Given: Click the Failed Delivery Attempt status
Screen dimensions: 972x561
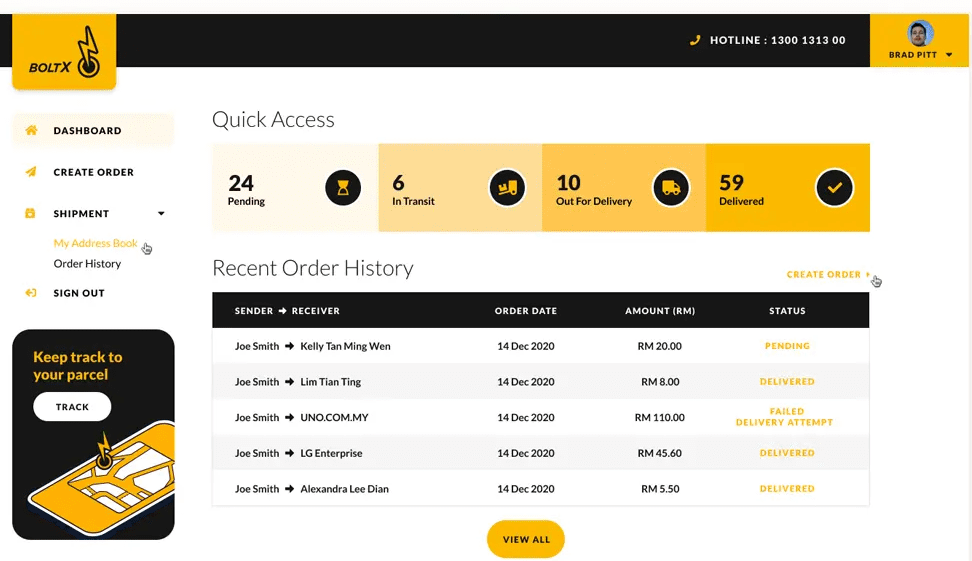Looking at the screenshot, I should coord(785,417).
